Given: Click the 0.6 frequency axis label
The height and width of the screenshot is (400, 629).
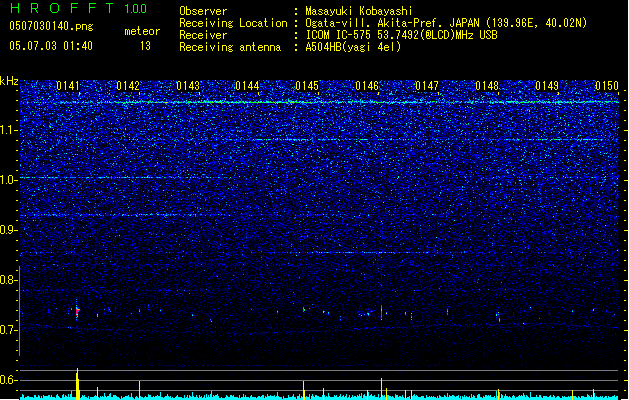Looking at the screenshot, I should click(x=7, y=380).
